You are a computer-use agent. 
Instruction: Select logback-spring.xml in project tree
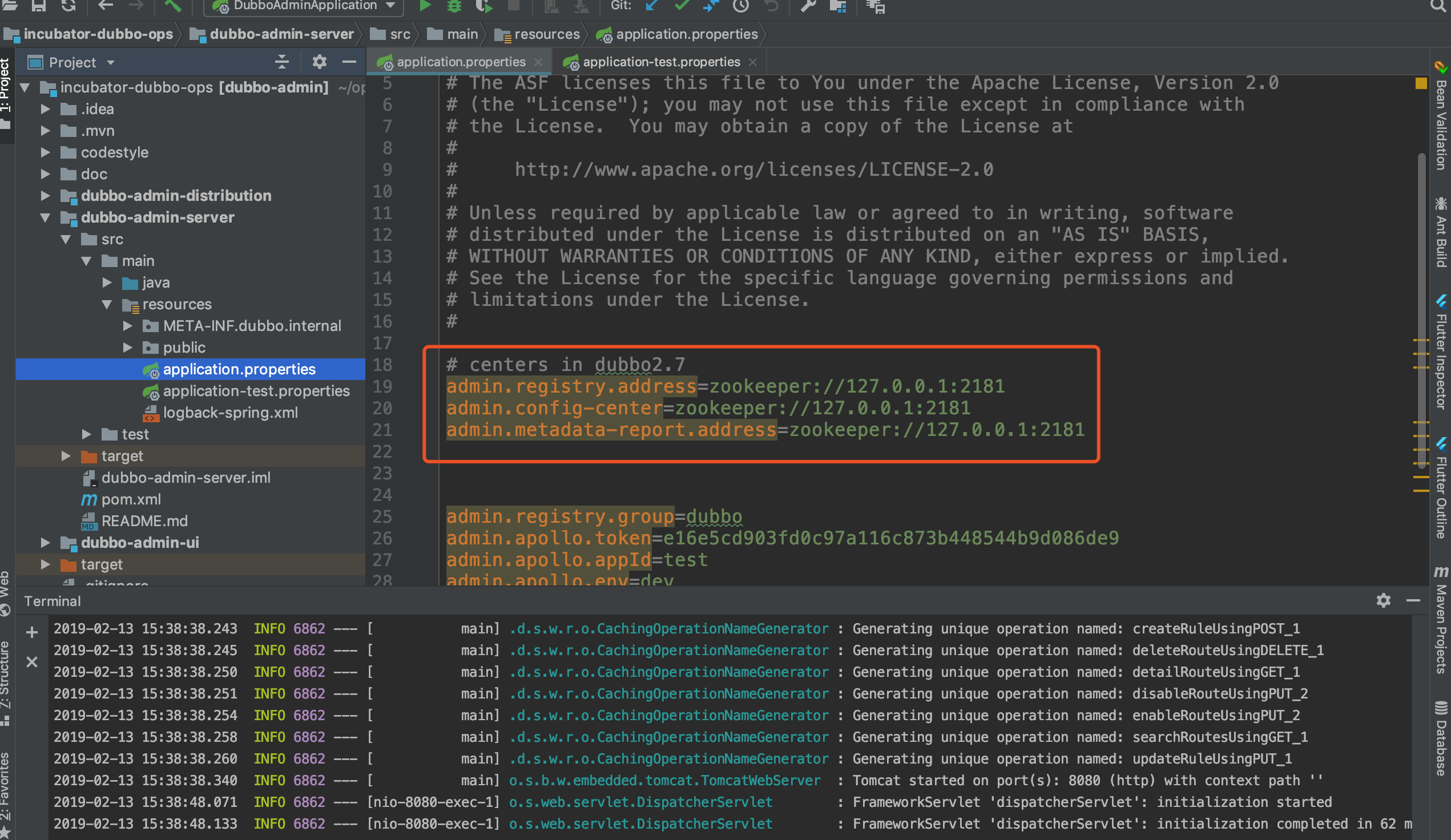coord(229,412)
